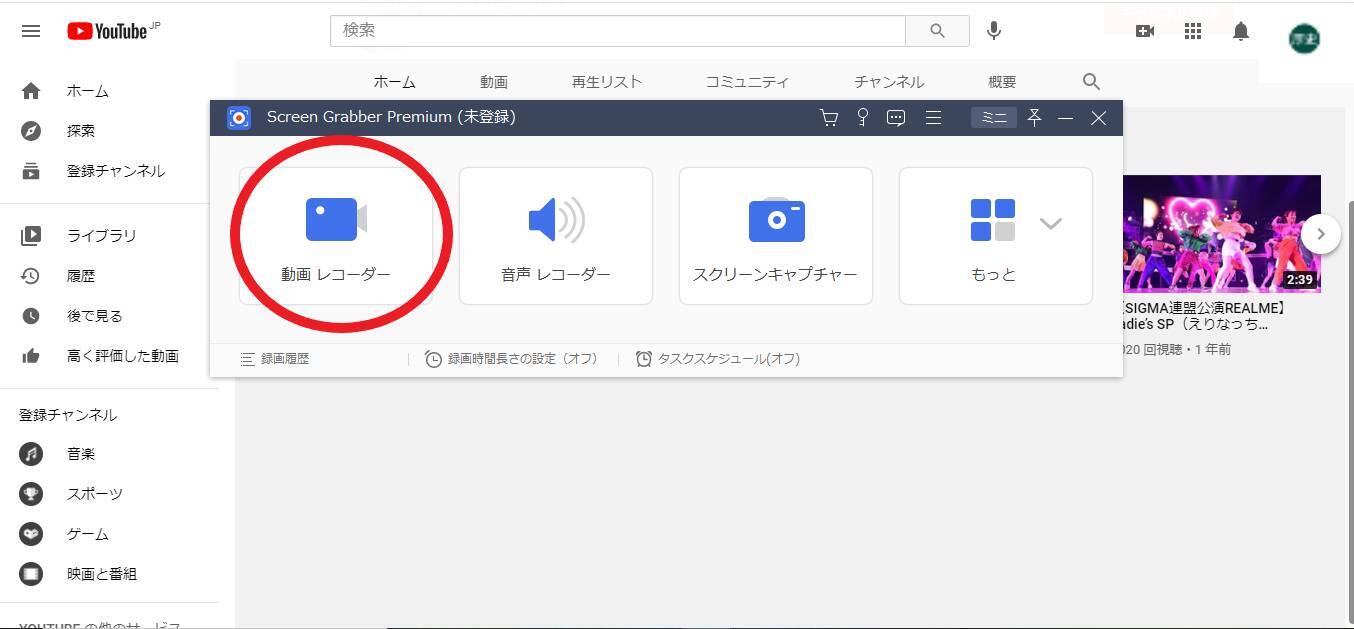Open the 動画 レコーダー video recorder
The image size is (1354, 629).
[x=336, y=236]
